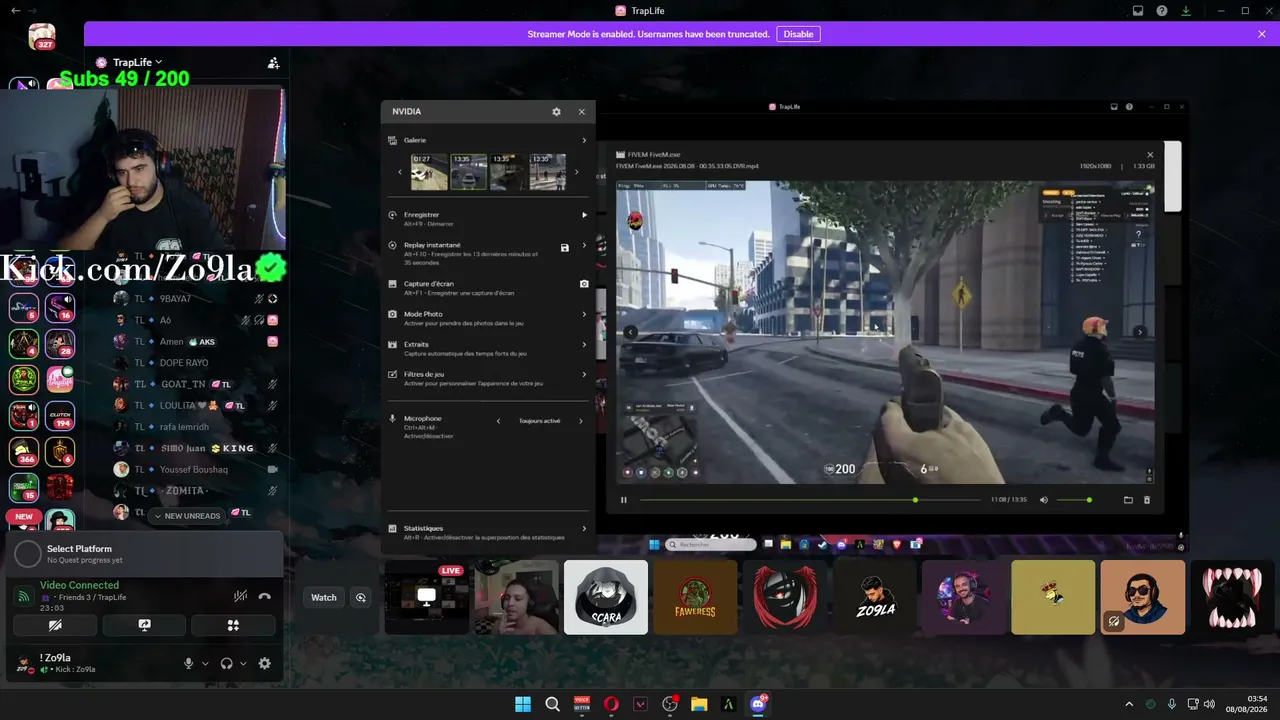Delete the video with trash icon

pos(1147,500)
